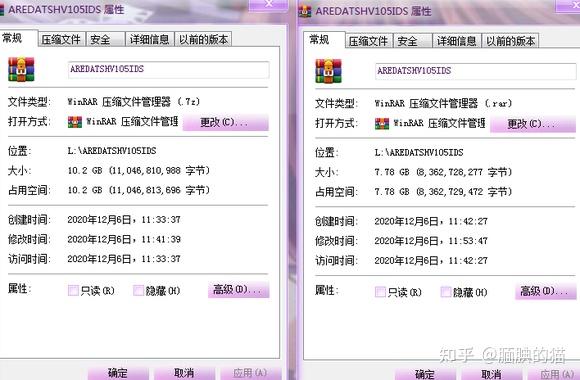
Task: Switch to 详细信息 tab in the left dialog
Action: coord(149,39)
